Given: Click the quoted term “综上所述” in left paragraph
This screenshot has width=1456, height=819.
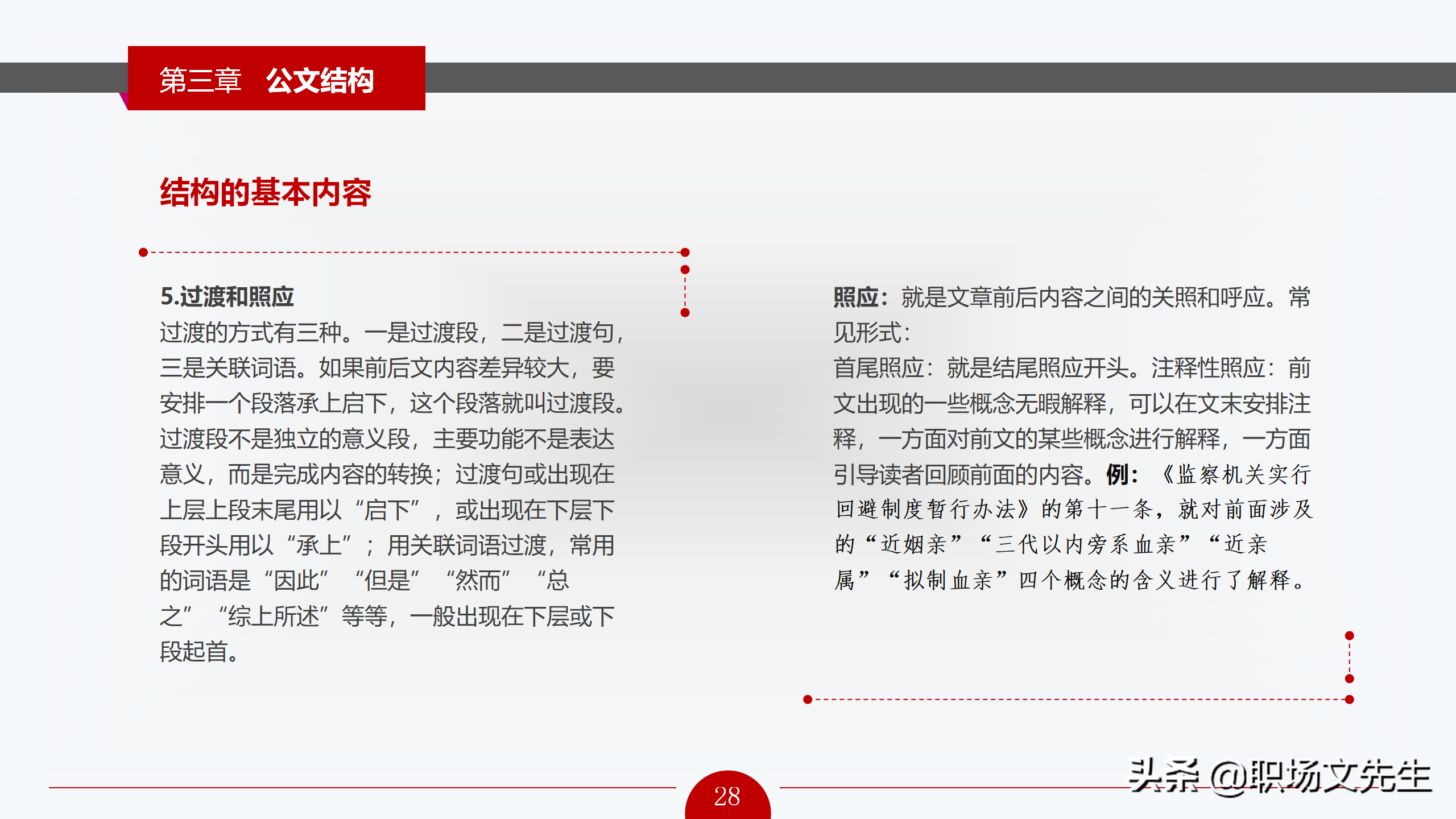Looking at the screenshot, I should tap(274, 616).
